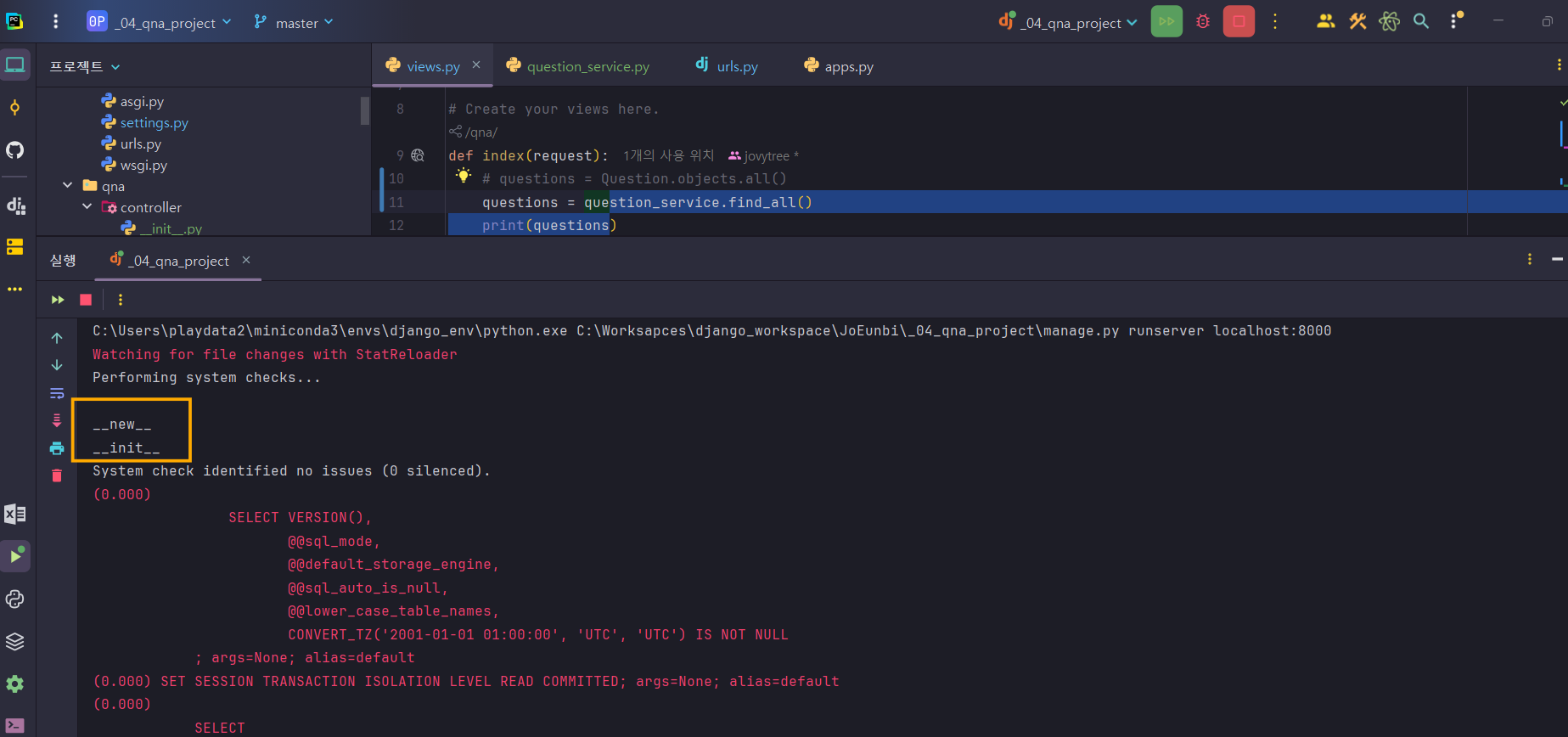Open the Python Packages layers icon

click(x=15, y=641)
